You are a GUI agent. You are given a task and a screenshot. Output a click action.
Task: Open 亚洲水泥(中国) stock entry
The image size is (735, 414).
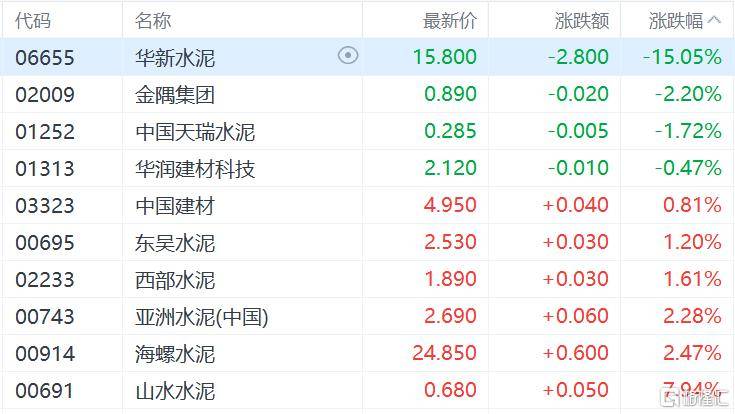(x=368, y=316)
